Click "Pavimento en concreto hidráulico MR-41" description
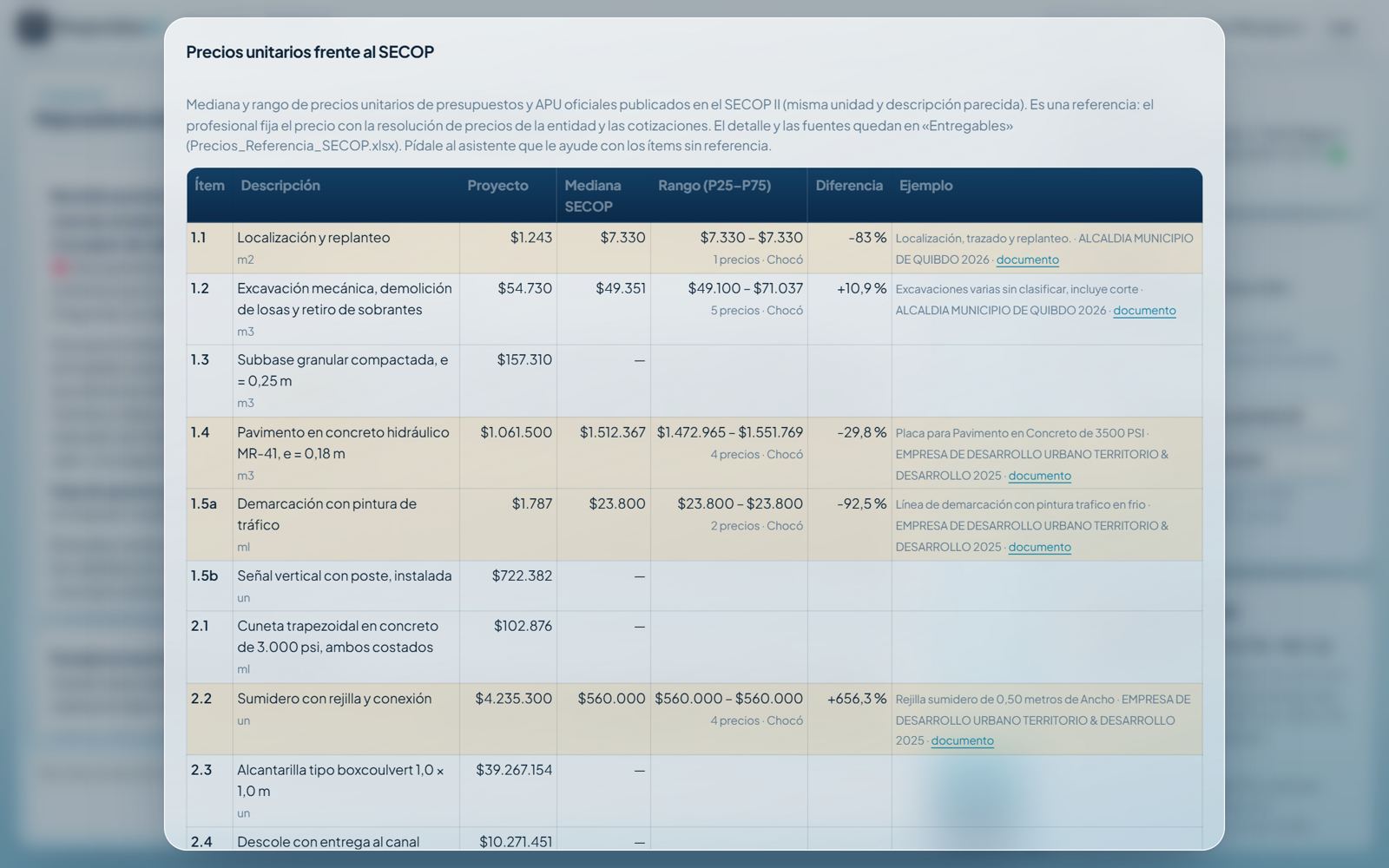The height and width of the screenshot is (868, 1389). click(x=343, y=443)
